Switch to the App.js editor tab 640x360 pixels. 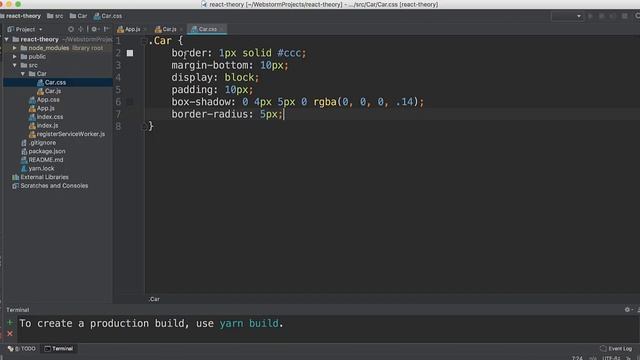click(129, 29)
